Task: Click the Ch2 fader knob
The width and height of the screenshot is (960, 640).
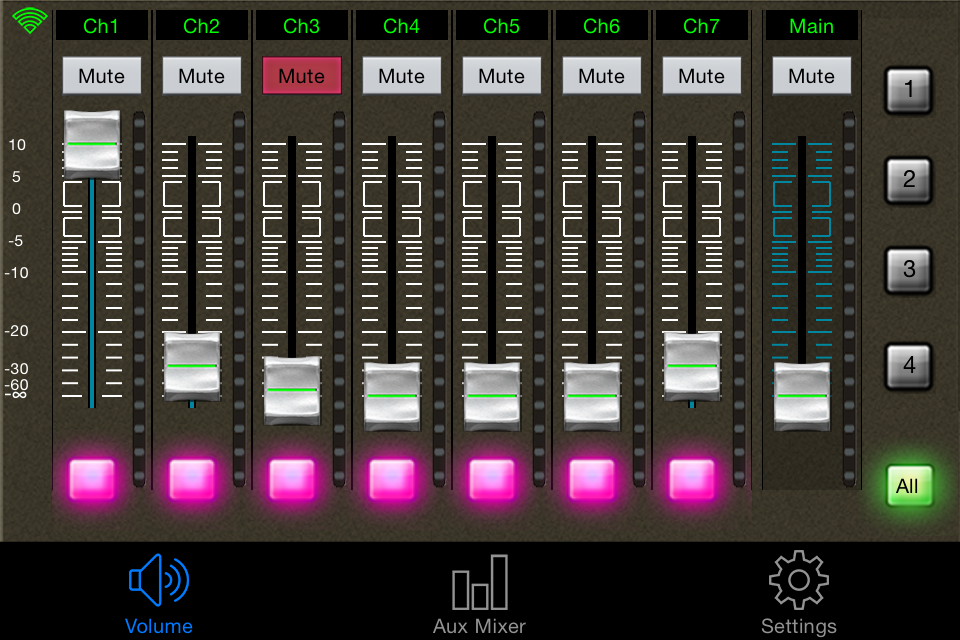Action: (x=192, y=366)
